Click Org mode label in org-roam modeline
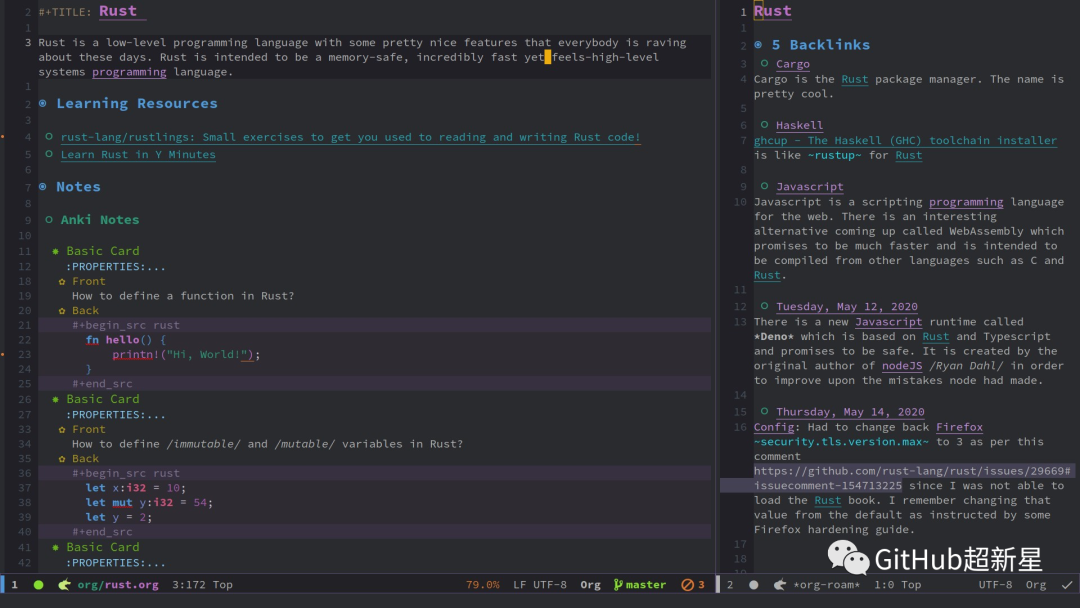The image size is (1080, 608). tap(1036, 585)
